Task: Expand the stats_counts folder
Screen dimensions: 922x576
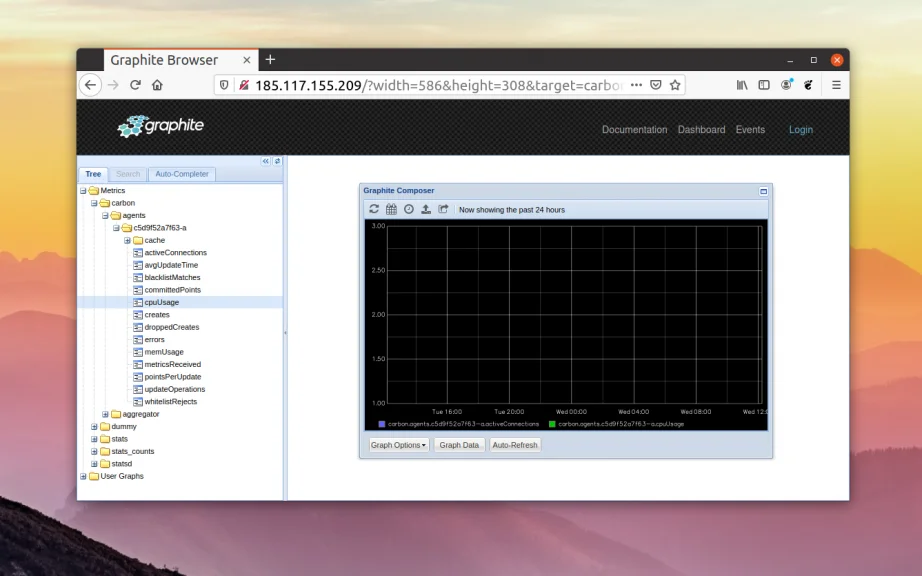Action: (94, 451)
